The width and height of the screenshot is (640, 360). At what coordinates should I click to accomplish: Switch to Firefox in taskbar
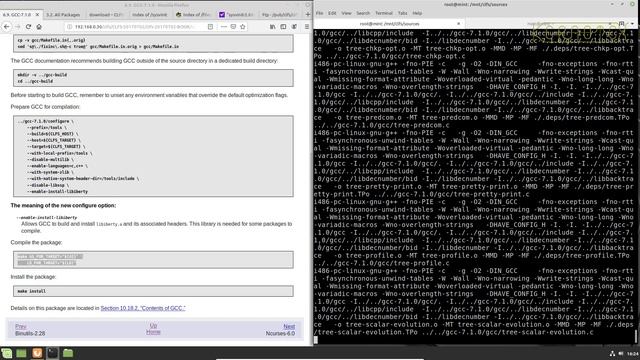tap(37, 353)
